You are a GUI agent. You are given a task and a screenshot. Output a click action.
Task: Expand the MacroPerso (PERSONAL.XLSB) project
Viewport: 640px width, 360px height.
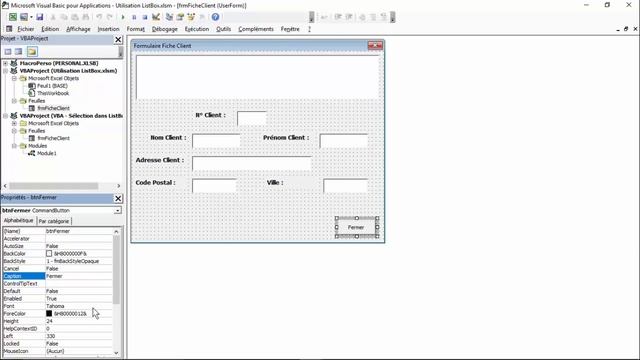pyautogui.click(x=6, y=63)
